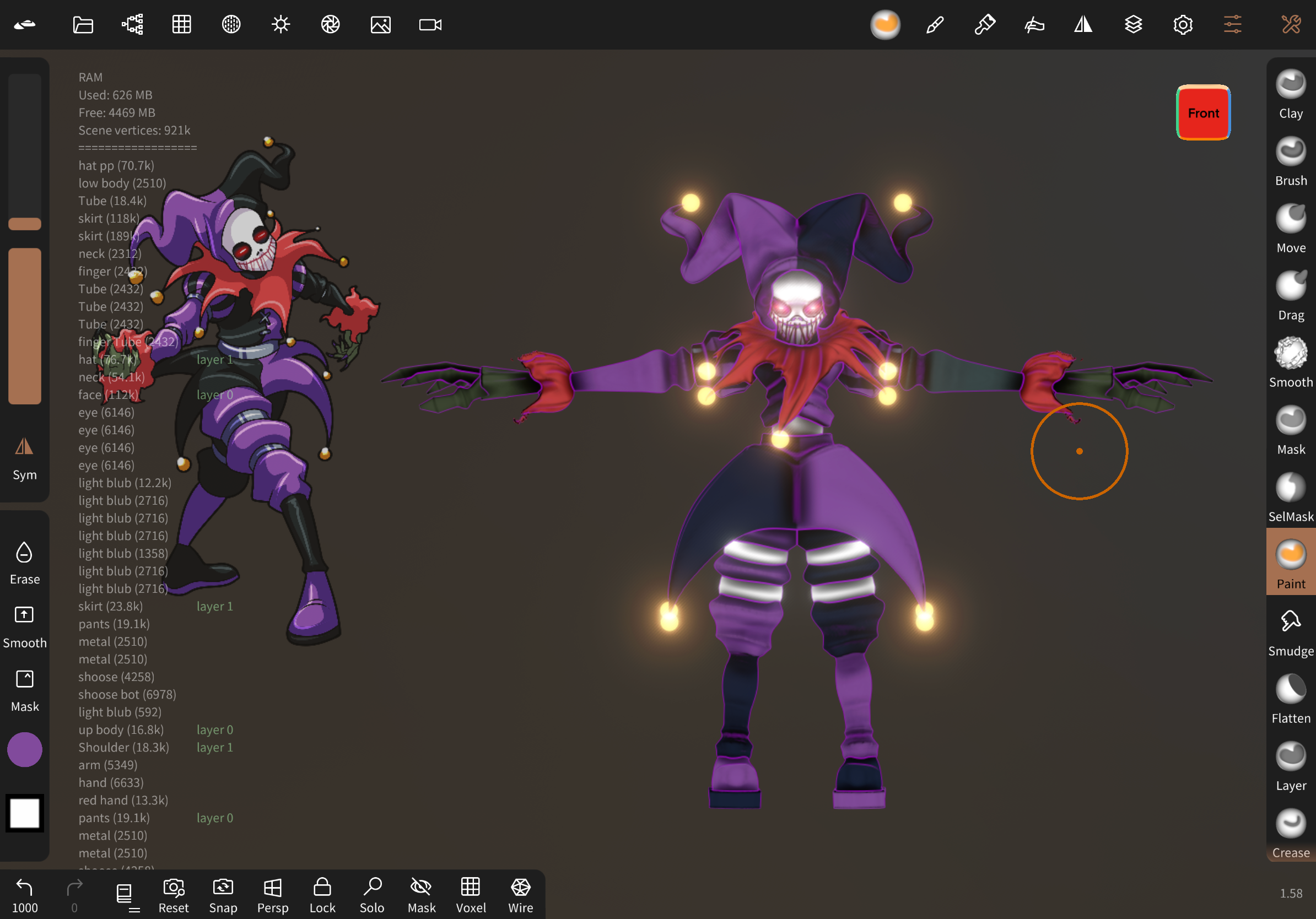1316x919 pixels.
Task: Click the 'Shoulder (18.3k)' entry
Action: (124, 747)
